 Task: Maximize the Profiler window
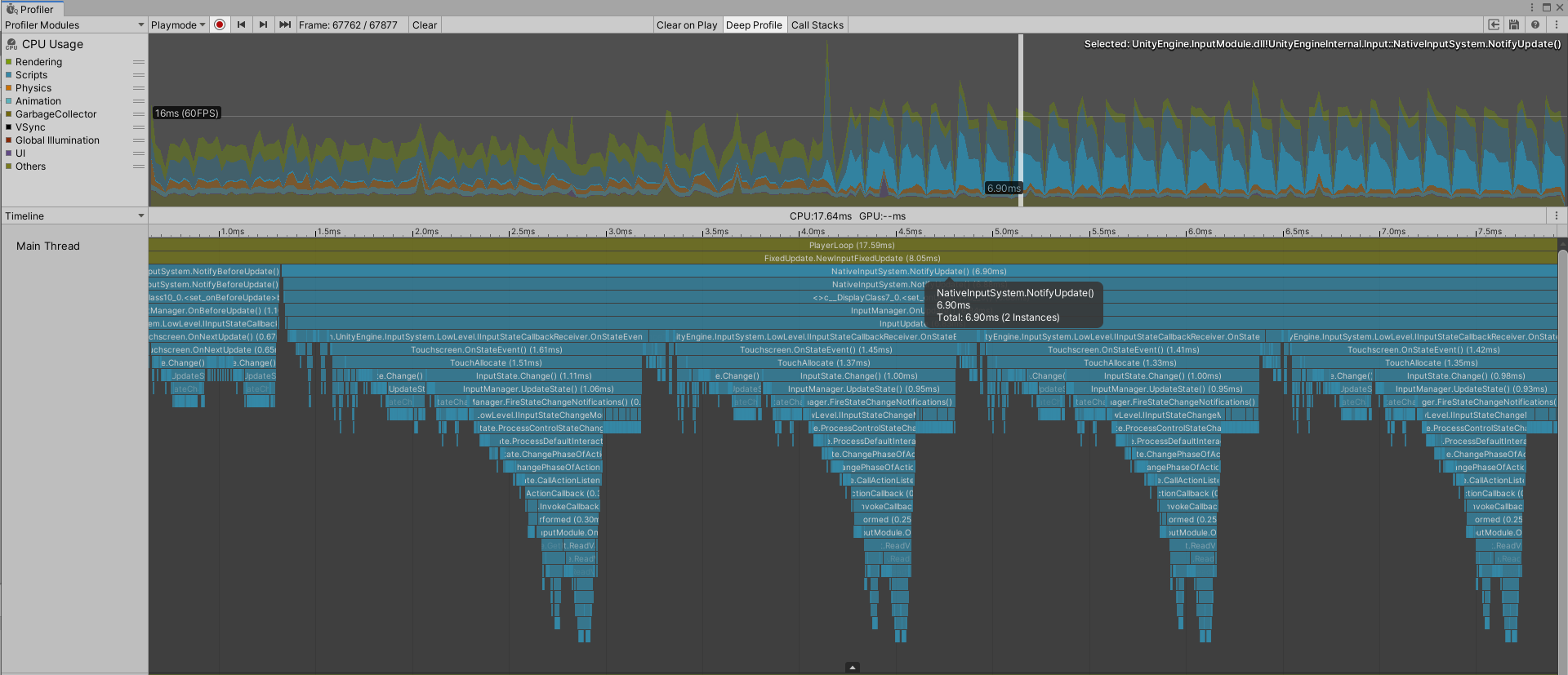1546,7
